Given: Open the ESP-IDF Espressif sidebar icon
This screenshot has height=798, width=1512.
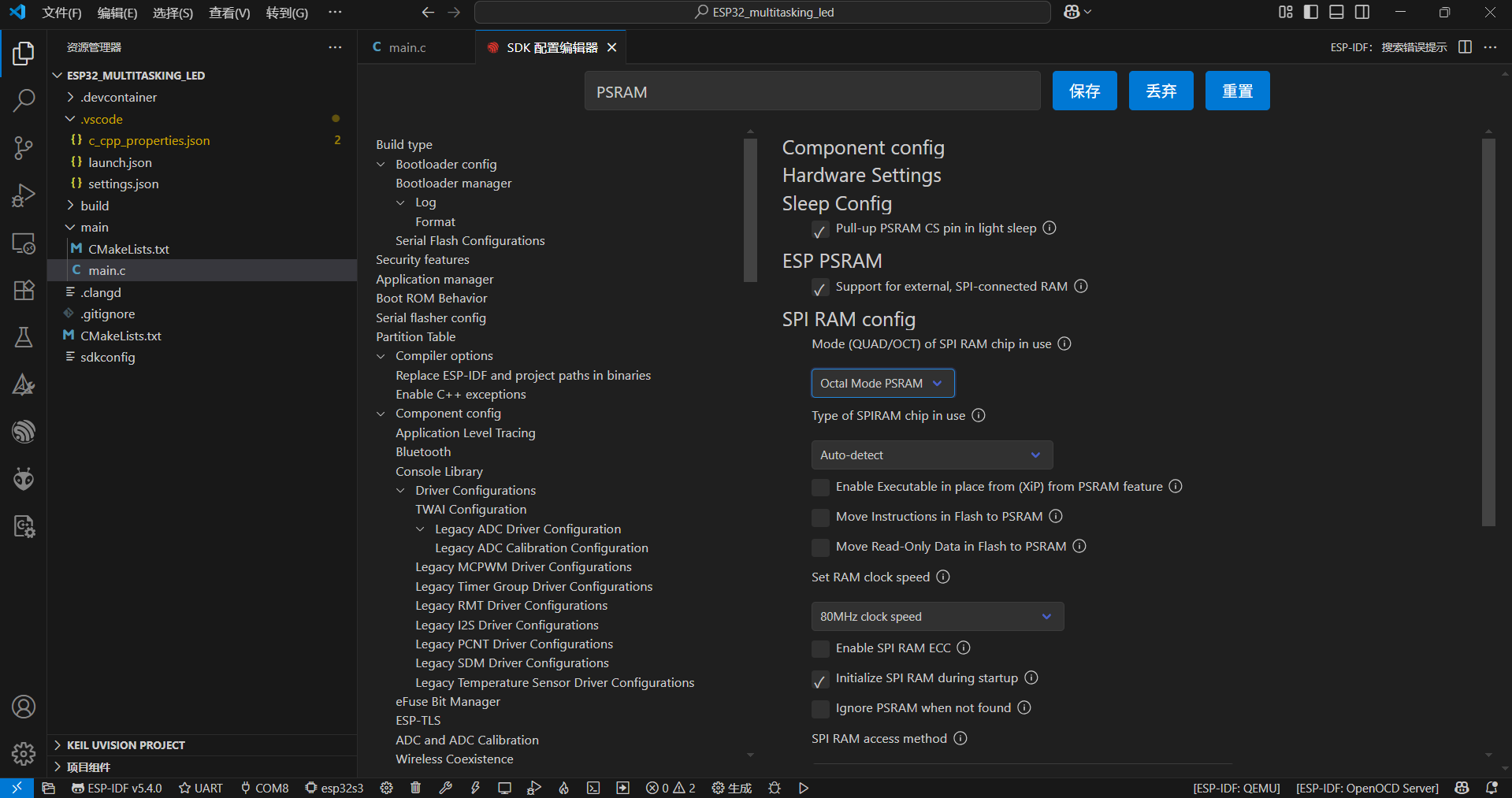Looking at the screenshot, I should [x=24, y=432].
